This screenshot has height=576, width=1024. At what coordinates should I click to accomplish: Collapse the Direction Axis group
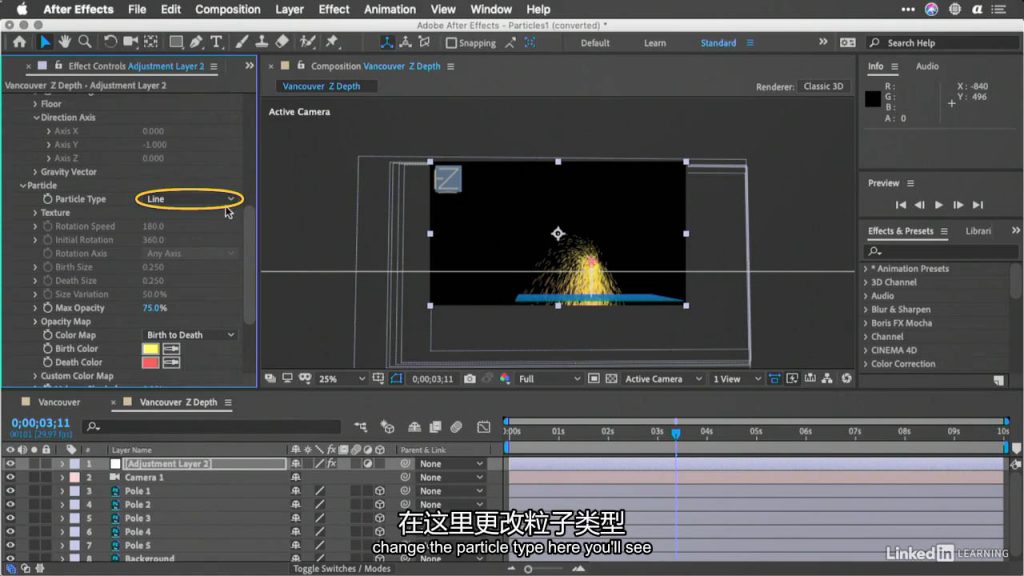click(x=37, y=118)
